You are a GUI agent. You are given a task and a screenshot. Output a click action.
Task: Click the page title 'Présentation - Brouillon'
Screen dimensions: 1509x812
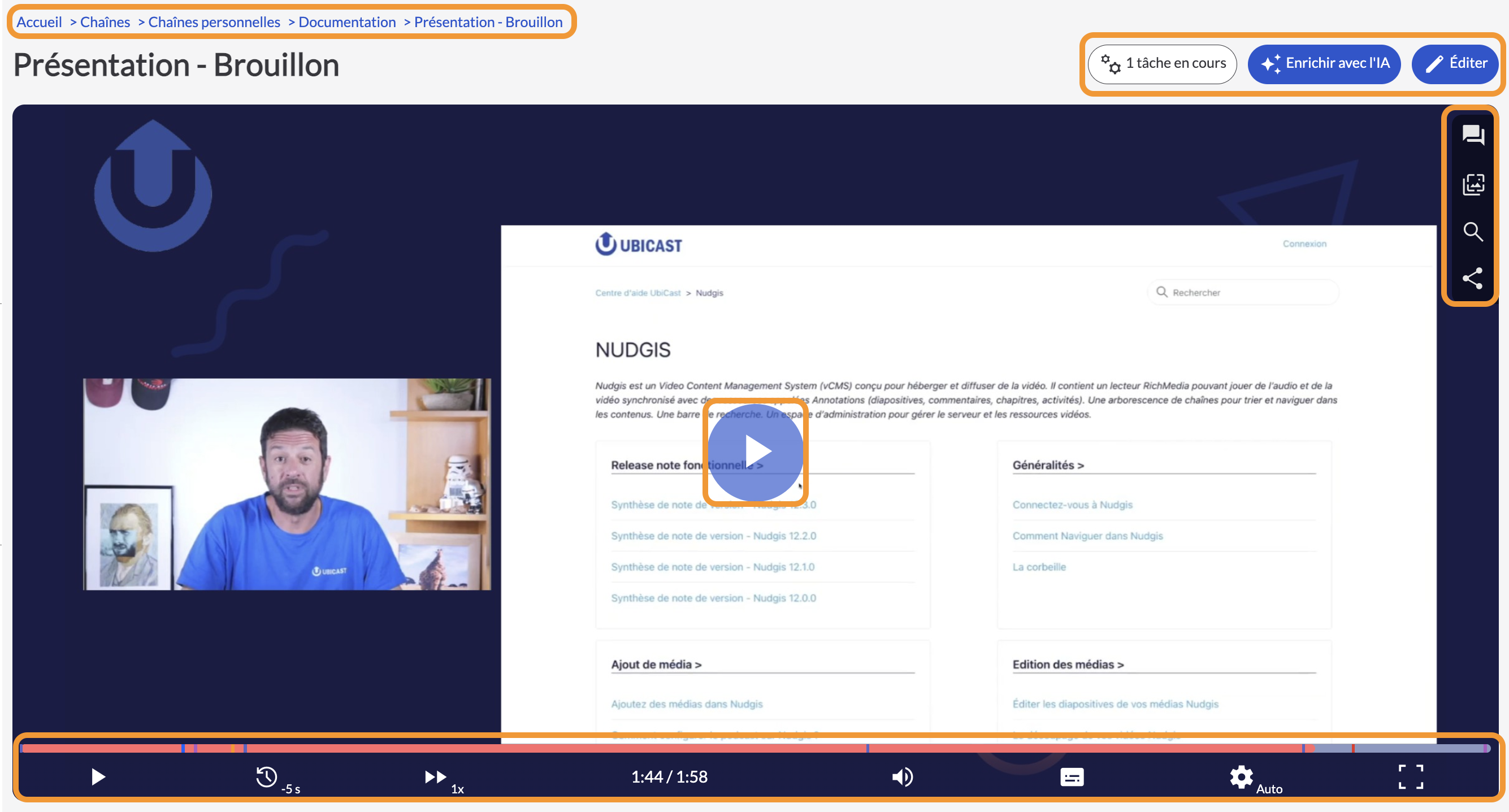tap(176, 65)
